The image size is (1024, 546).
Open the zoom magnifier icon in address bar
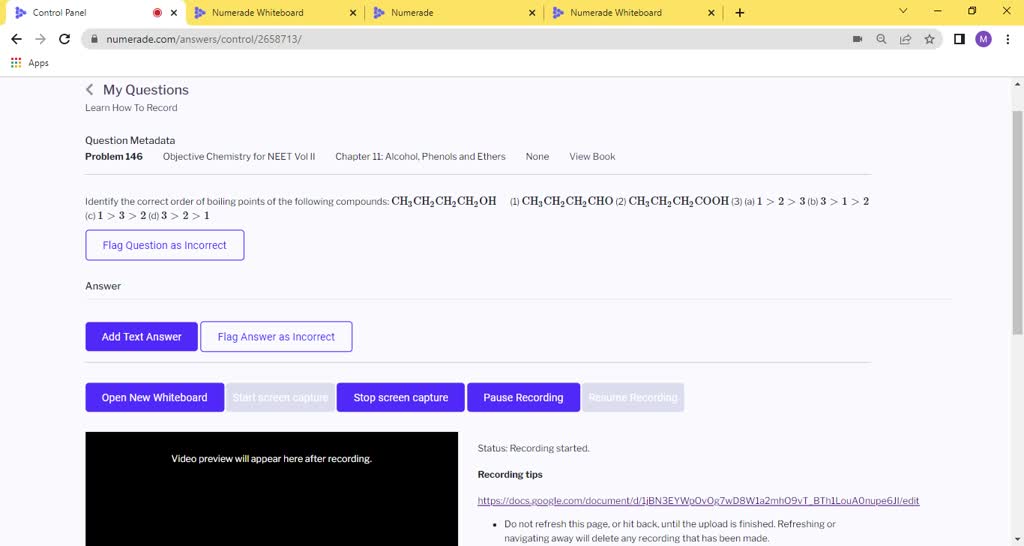881,39
